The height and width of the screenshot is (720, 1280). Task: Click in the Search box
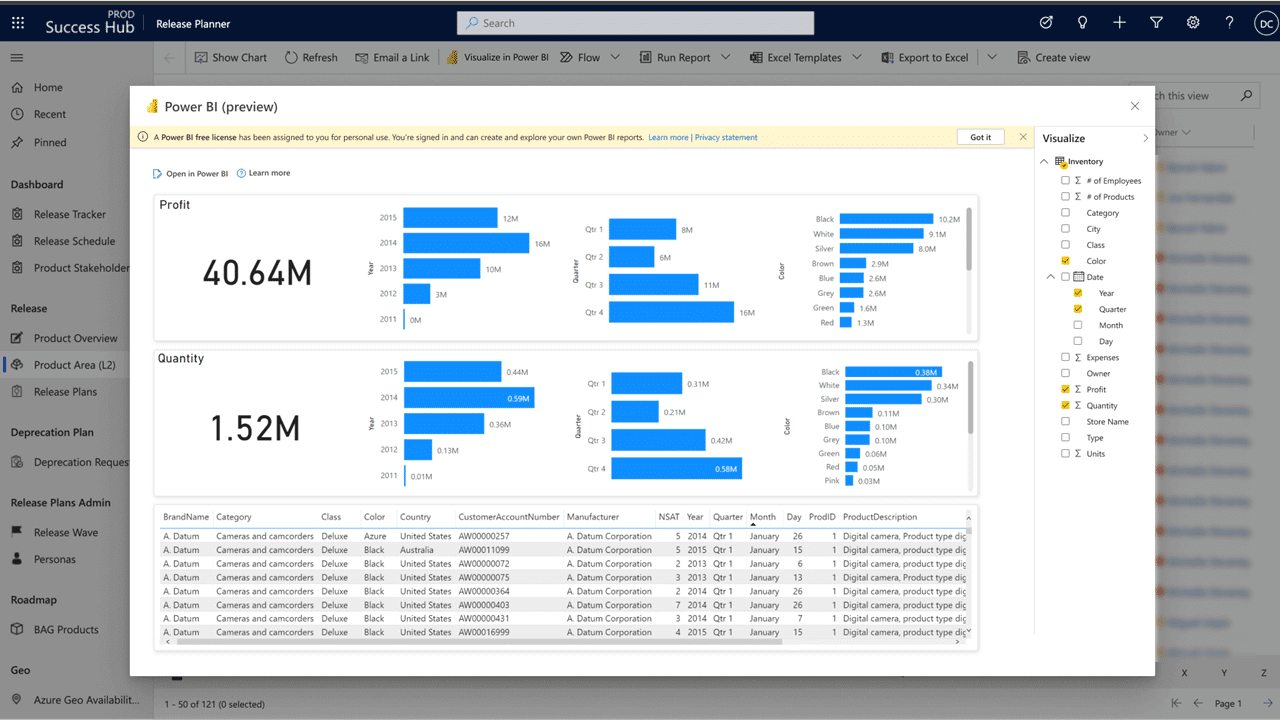click(635, 23)
